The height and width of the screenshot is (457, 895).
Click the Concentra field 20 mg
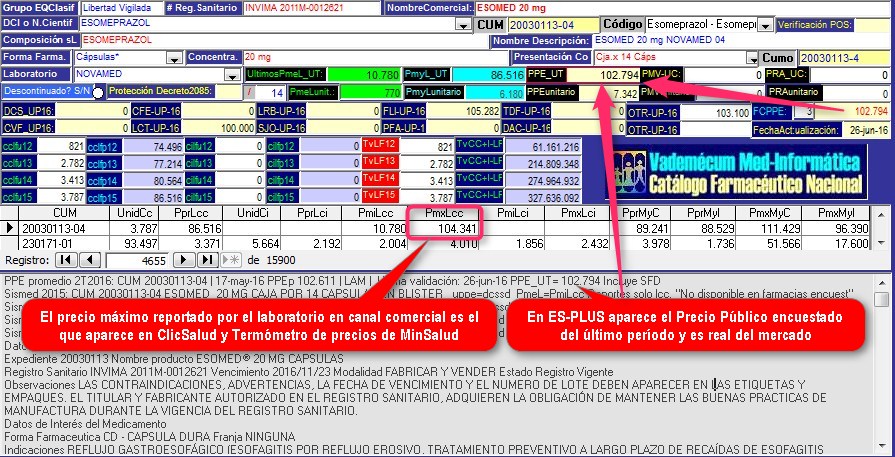[x=374, y=58]
